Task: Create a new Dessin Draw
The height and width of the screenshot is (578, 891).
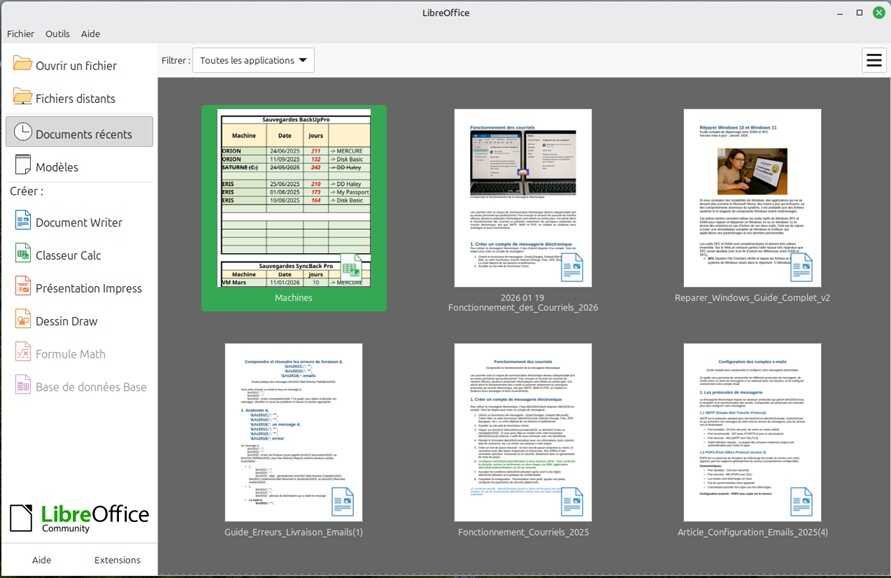Action: [x=71, y=320]
